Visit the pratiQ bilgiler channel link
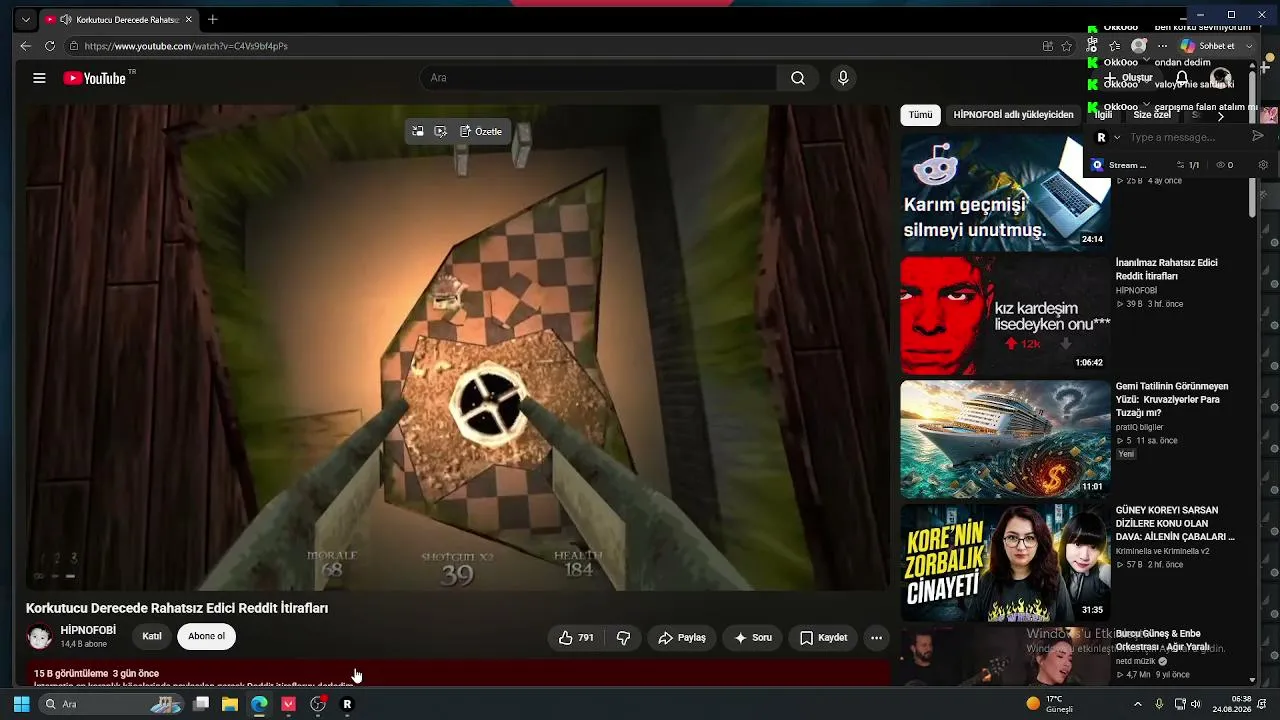The height and width of the screenshot is (720, 1280). (x=1139, y=427)
